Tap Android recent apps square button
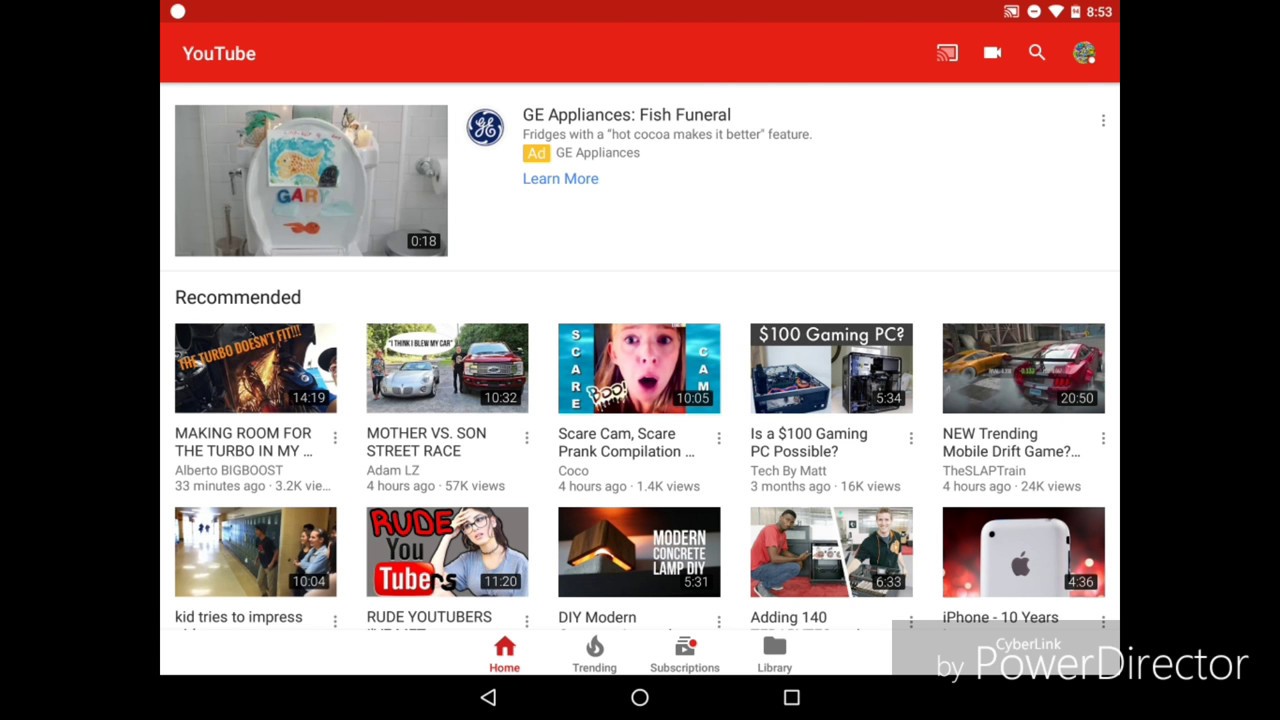 tap(791, 697)
